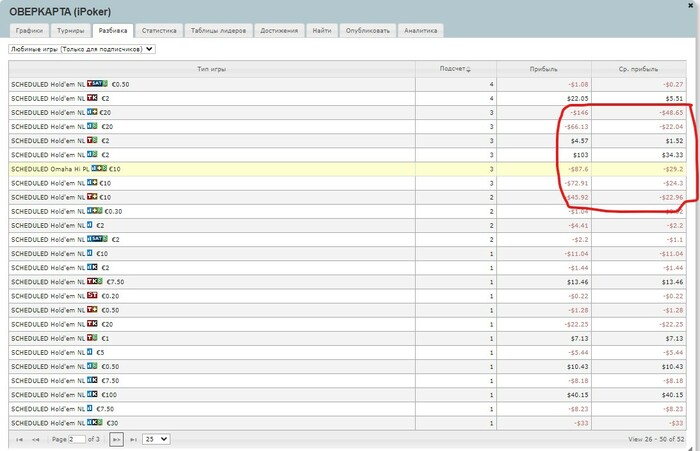Open the Таблицы лидеров tab
This screenshot has width=700, height=451.
coord(219,31)
